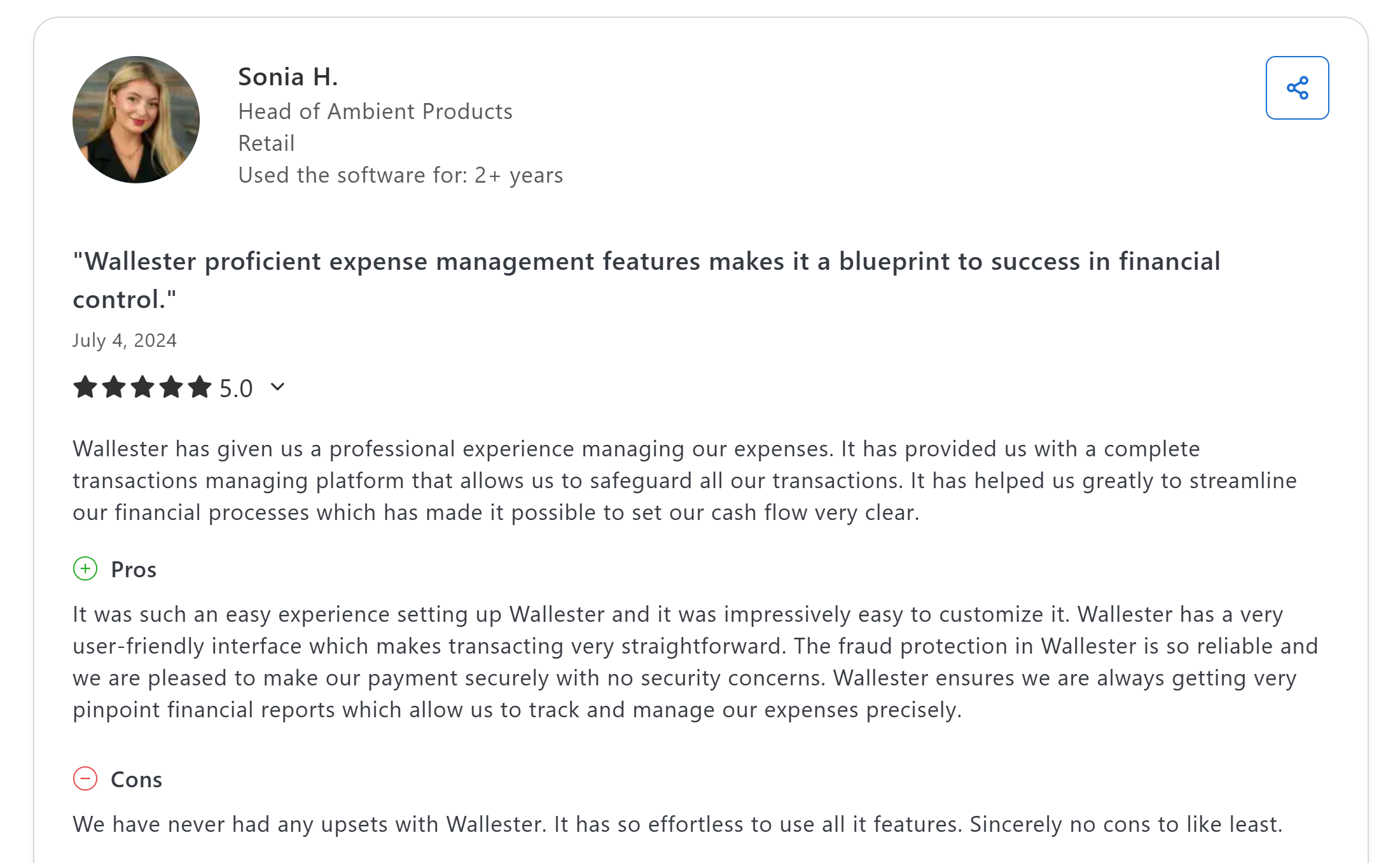Click the Head of Ambient Products job title
Image resolution: width=1400 pixels, height=863 pixels.
[375, 111]
